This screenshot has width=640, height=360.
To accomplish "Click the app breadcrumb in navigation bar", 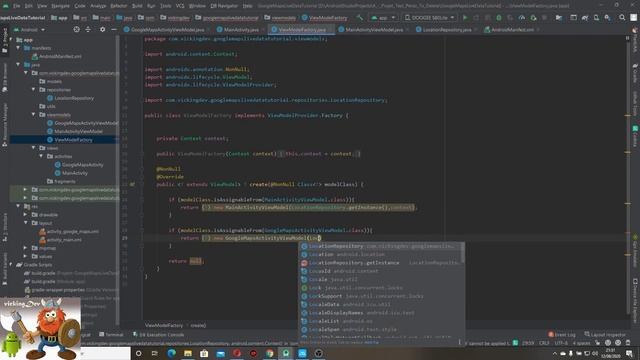I will click(60, 18).
